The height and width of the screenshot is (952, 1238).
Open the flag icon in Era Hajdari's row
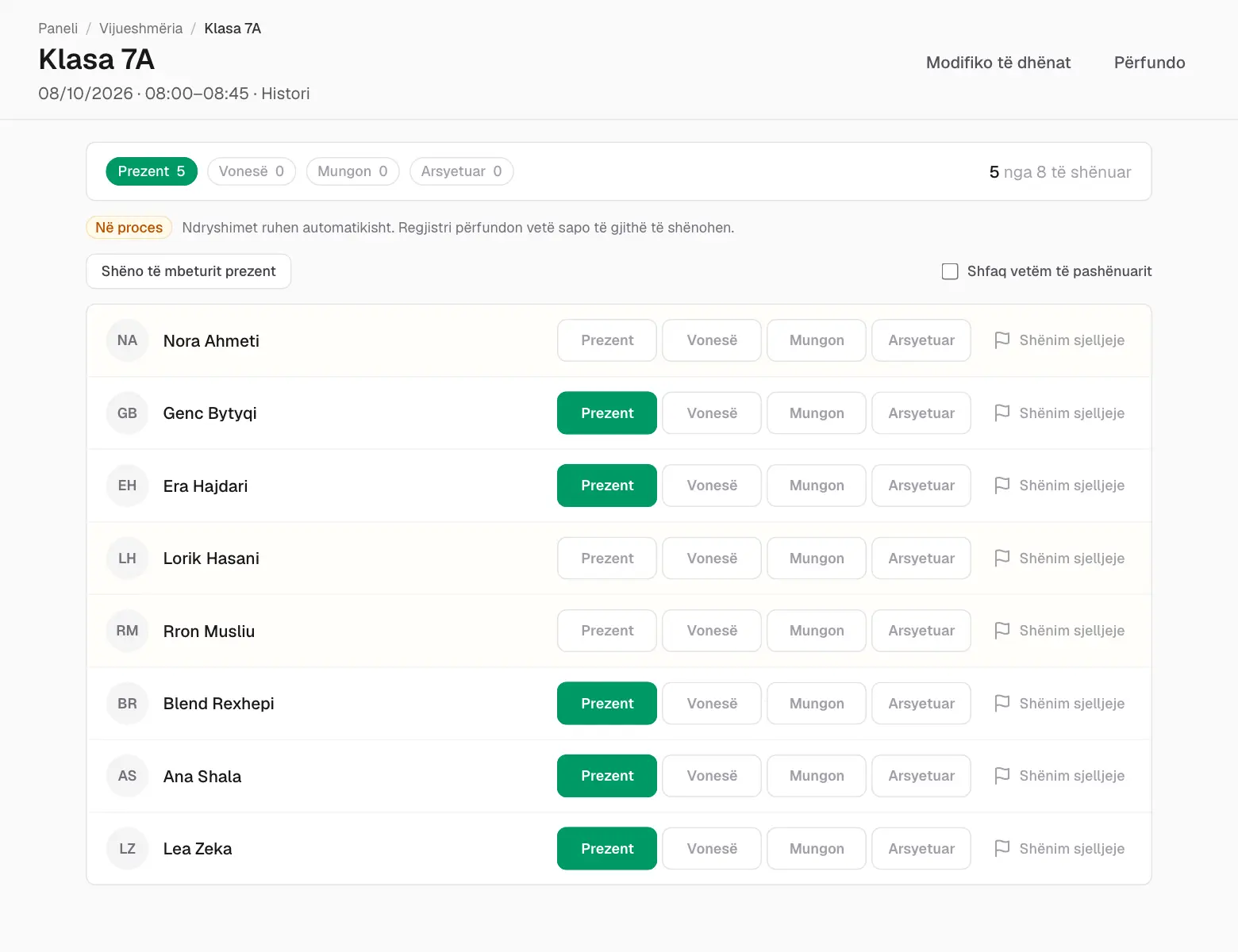(1002, 486)
